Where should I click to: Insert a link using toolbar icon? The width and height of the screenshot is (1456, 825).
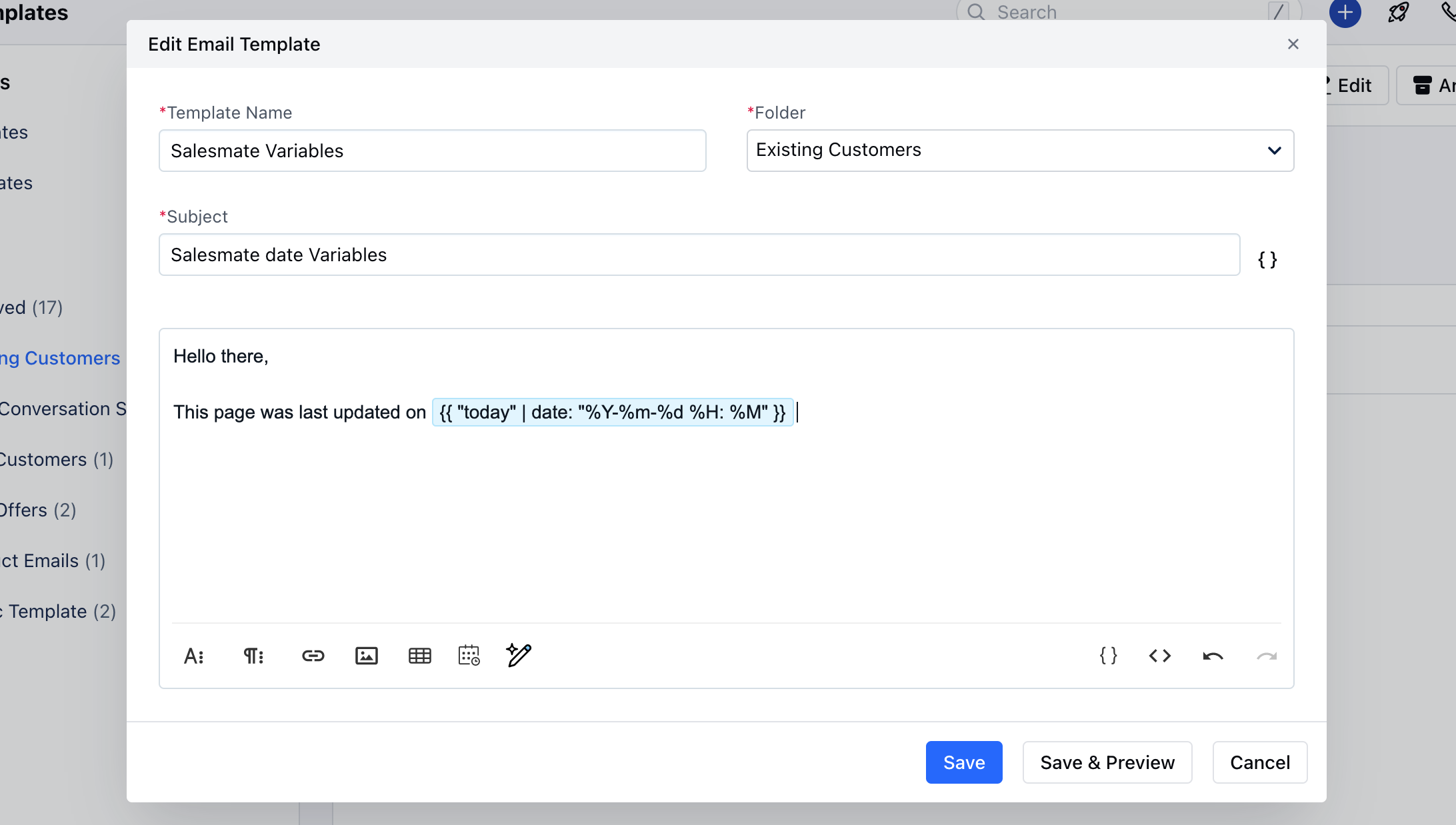pyautogui.click(x=313, y=656)
